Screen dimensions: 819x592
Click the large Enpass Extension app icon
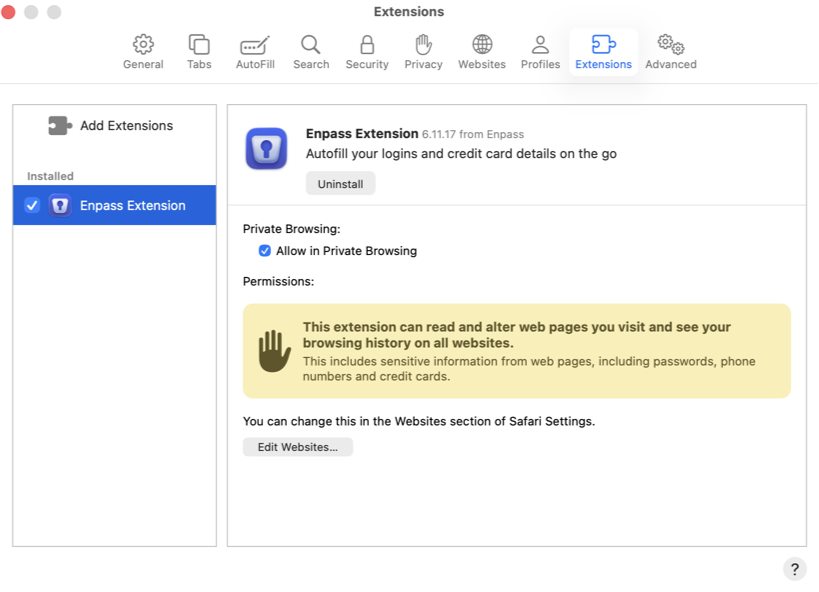(266, 149)
